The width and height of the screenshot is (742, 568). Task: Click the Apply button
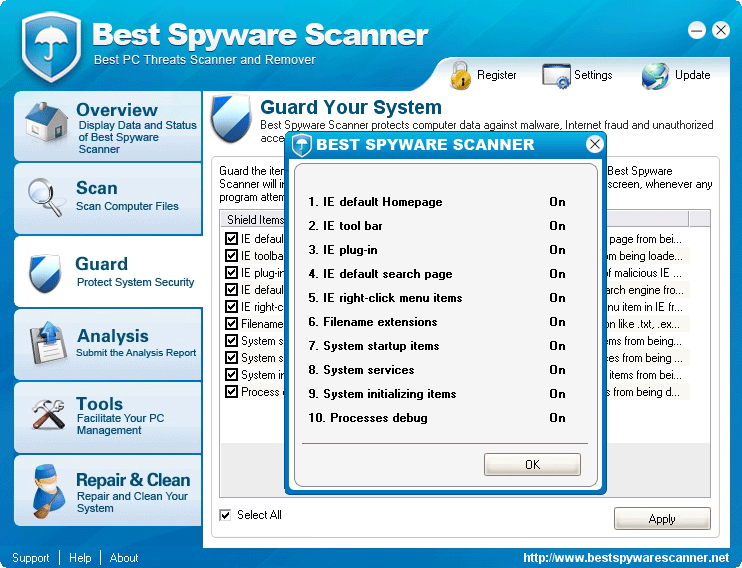[x=662, y=519]
